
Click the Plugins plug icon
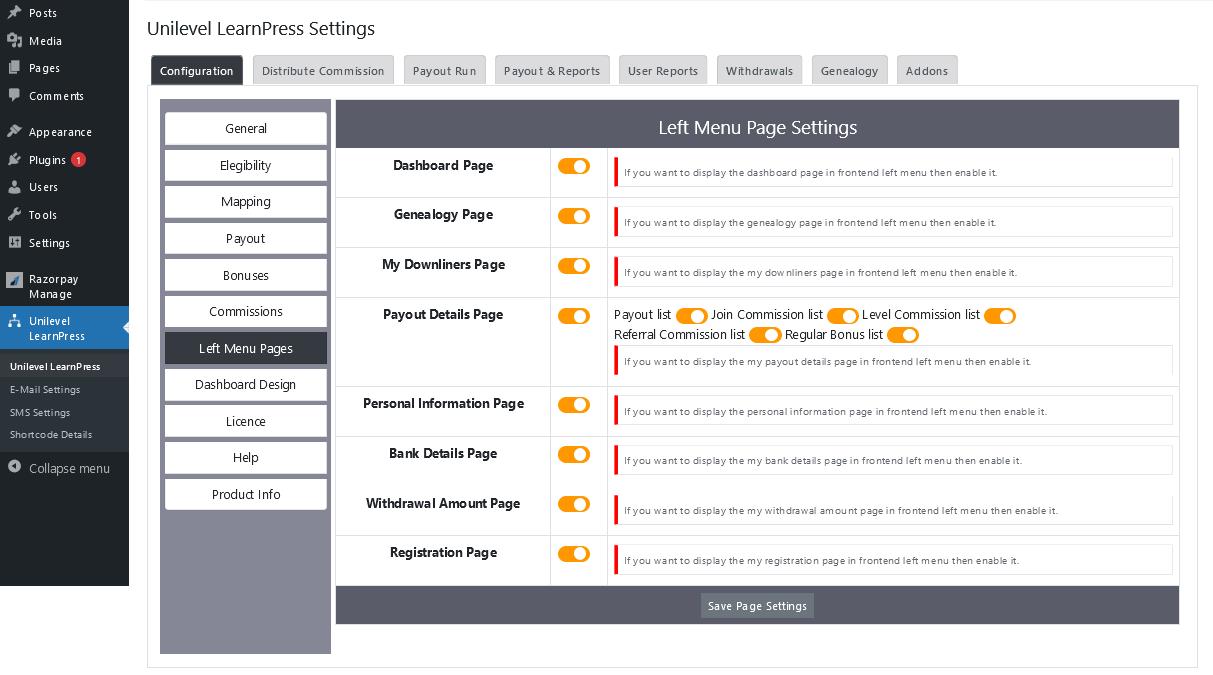(14, 160)
